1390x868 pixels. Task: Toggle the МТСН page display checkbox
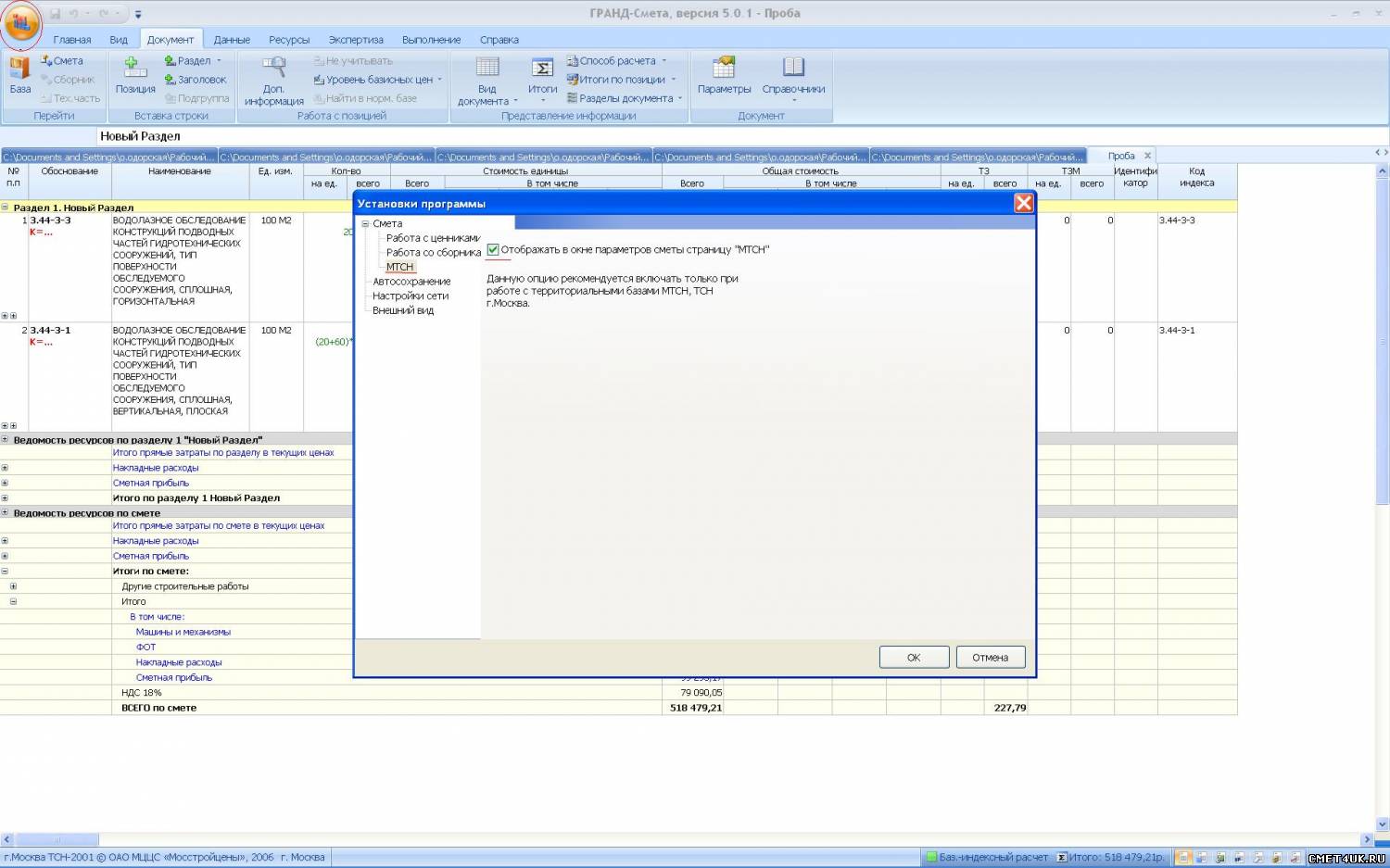pyautogui.click(x=493, y=249)
